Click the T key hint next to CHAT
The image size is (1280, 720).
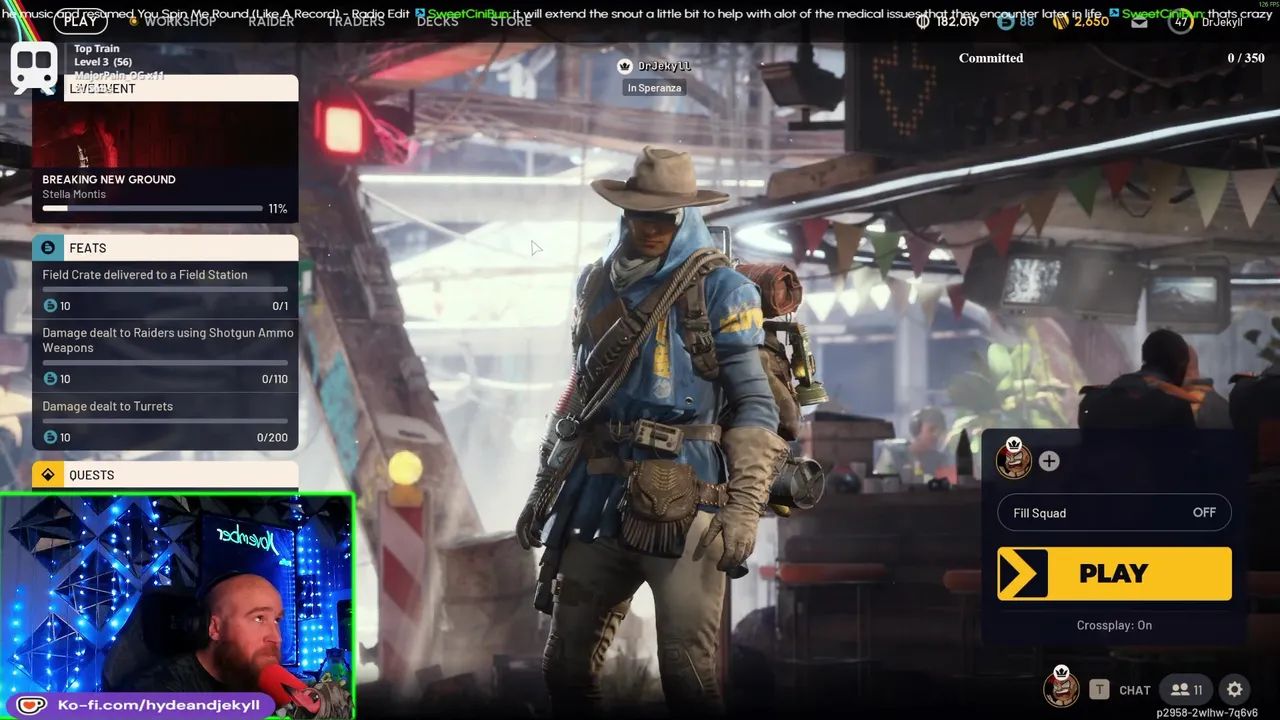pyautogui.click(x=1099, y=689)
